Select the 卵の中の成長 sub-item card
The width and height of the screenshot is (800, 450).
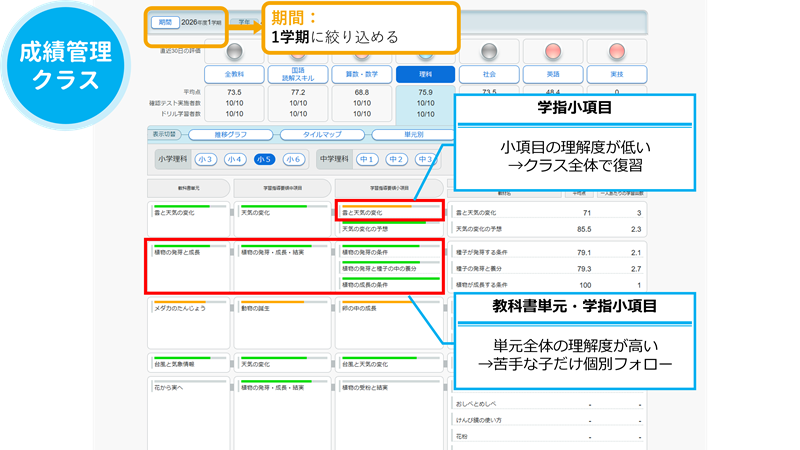coord(389,323)
